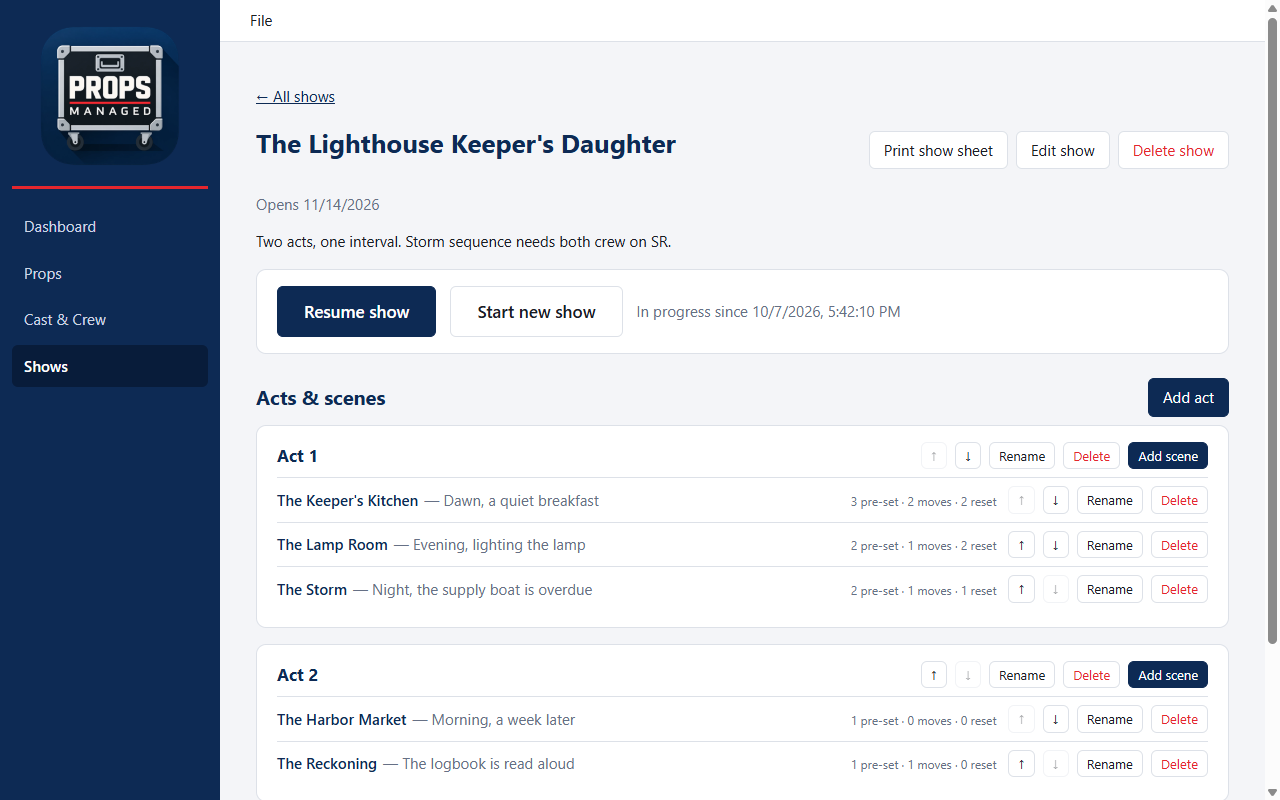Delete The Storm scene
The width and height of the screenshot is (1280, 800).
click(x=1179, y=589)
